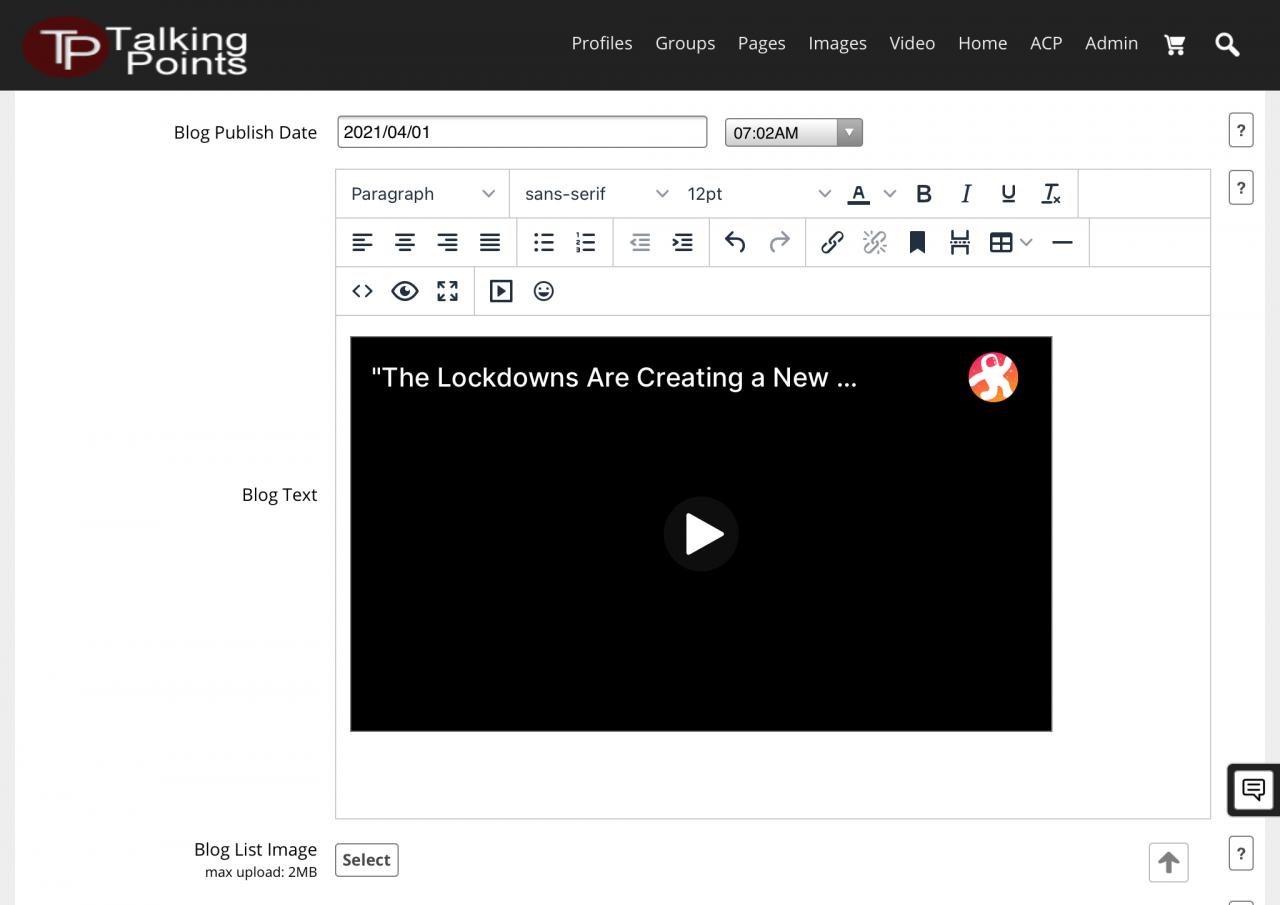Open the text color picker arrow

[x=890, y=194]
